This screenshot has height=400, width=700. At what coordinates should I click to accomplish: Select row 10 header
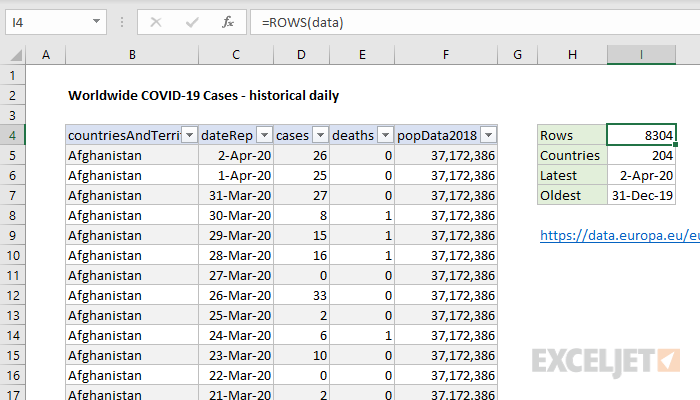click(12, 255)
